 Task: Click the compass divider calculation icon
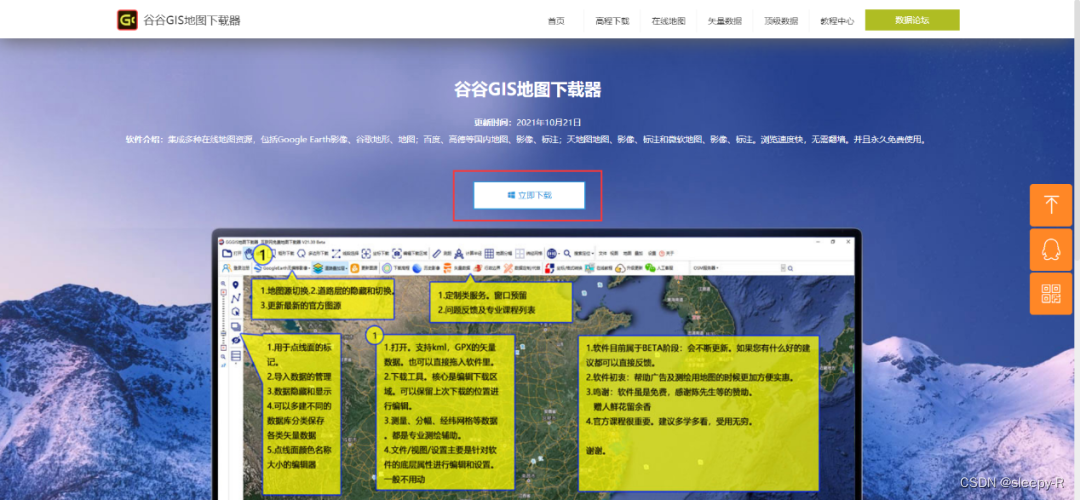459,253
